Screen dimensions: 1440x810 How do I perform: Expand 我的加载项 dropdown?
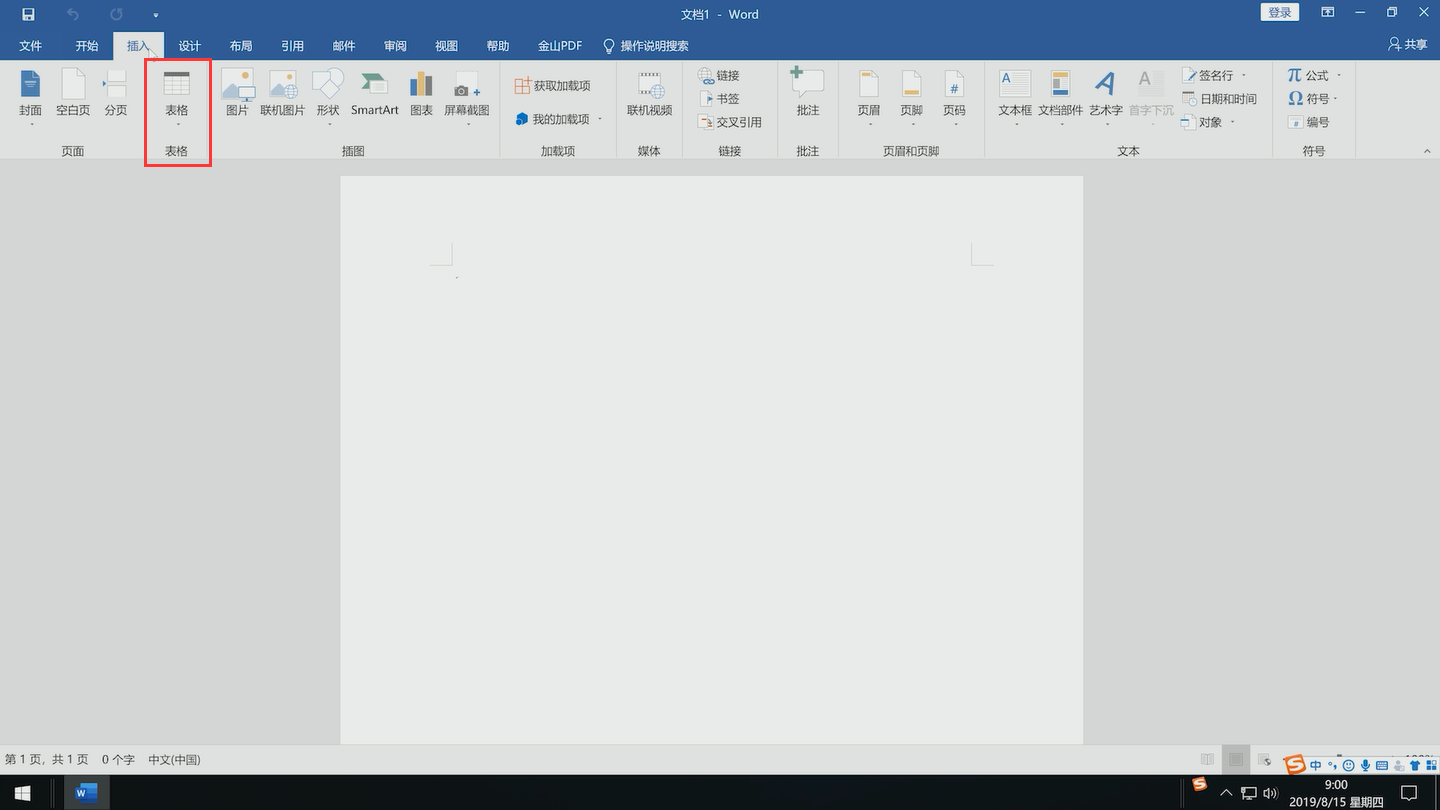tap(559, 119)
